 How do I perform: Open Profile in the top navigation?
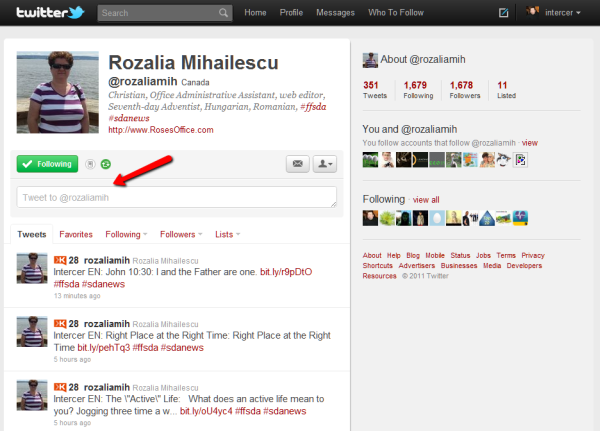(291, 13)
